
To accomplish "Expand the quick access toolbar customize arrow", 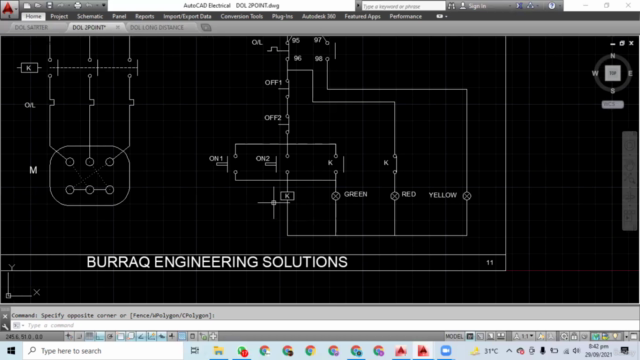I will click(104, 6).
